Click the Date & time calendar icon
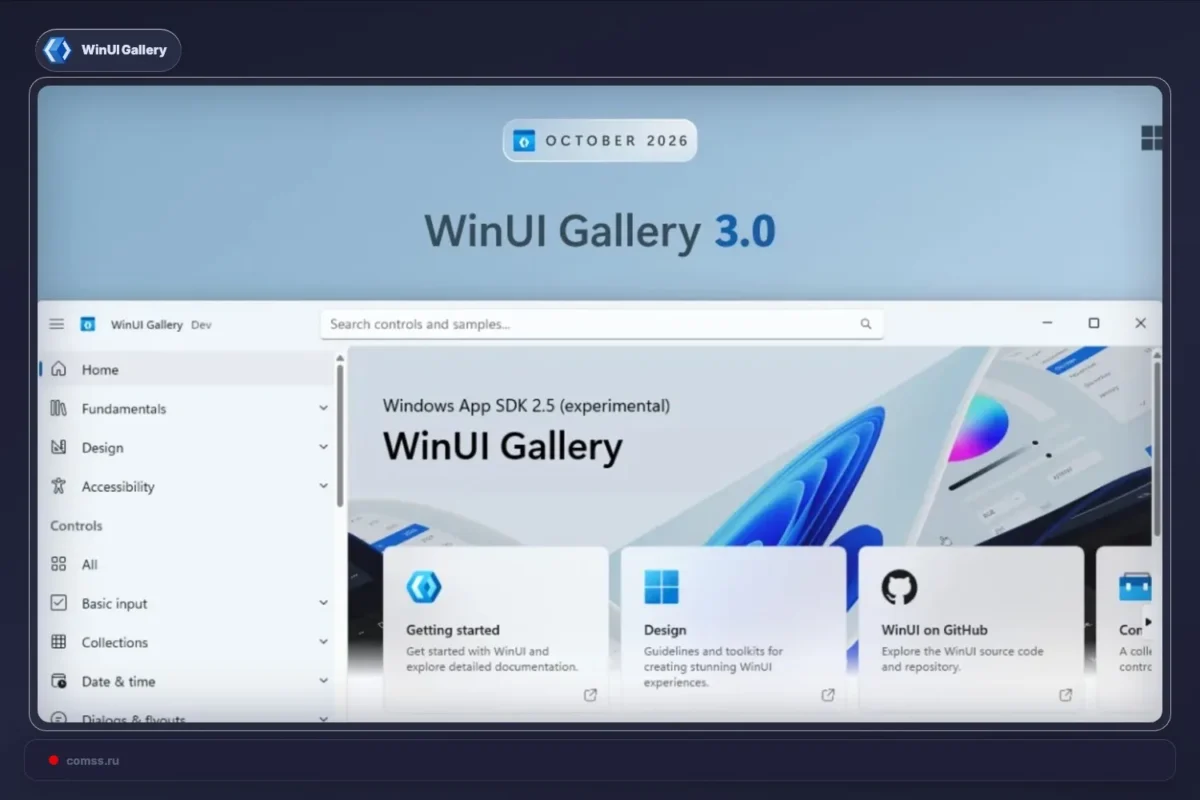 [59, 681]
